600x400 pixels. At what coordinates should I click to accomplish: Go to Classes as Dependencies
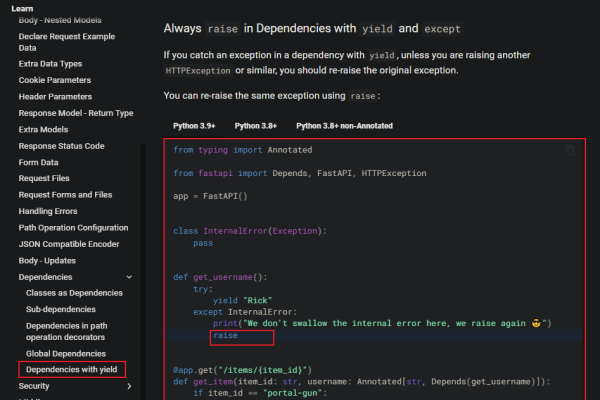point(74,293)
